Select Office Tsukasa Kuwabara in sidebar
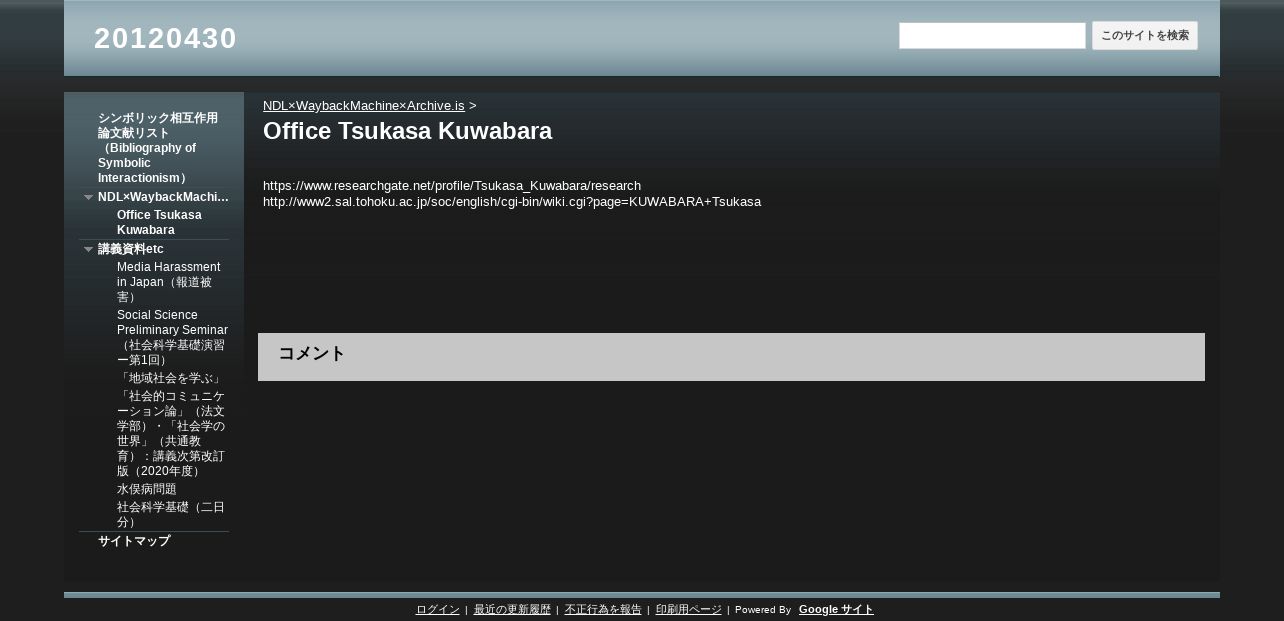 pos(159,222)
